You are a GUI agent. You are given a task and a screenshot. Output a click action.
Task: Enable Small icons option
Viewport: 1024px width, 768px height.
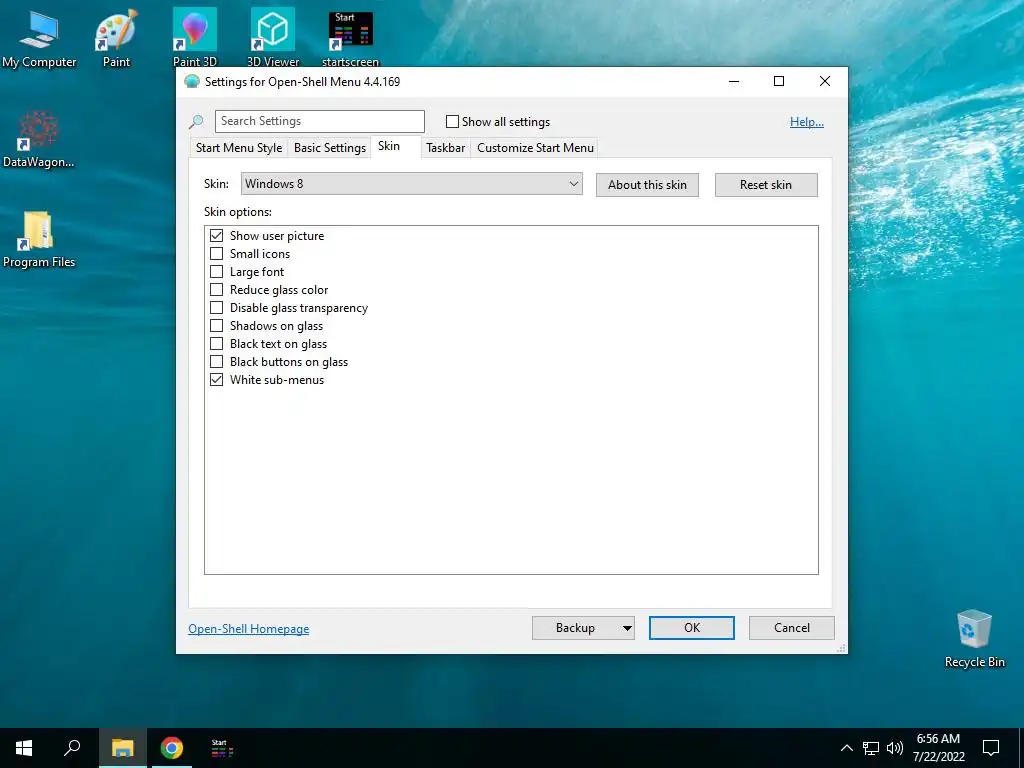point(216,253)
